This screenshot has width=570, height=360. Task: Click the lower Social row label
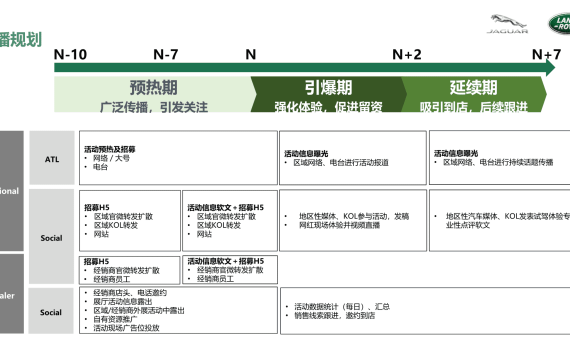pyautogui.click(x=51, y=311)
